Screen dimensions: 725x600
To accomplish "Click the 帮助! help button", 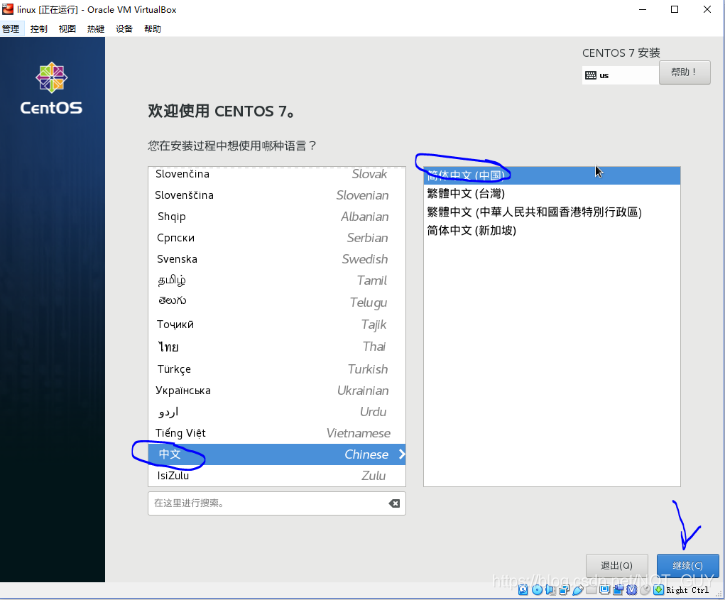I will coord(685,73).
